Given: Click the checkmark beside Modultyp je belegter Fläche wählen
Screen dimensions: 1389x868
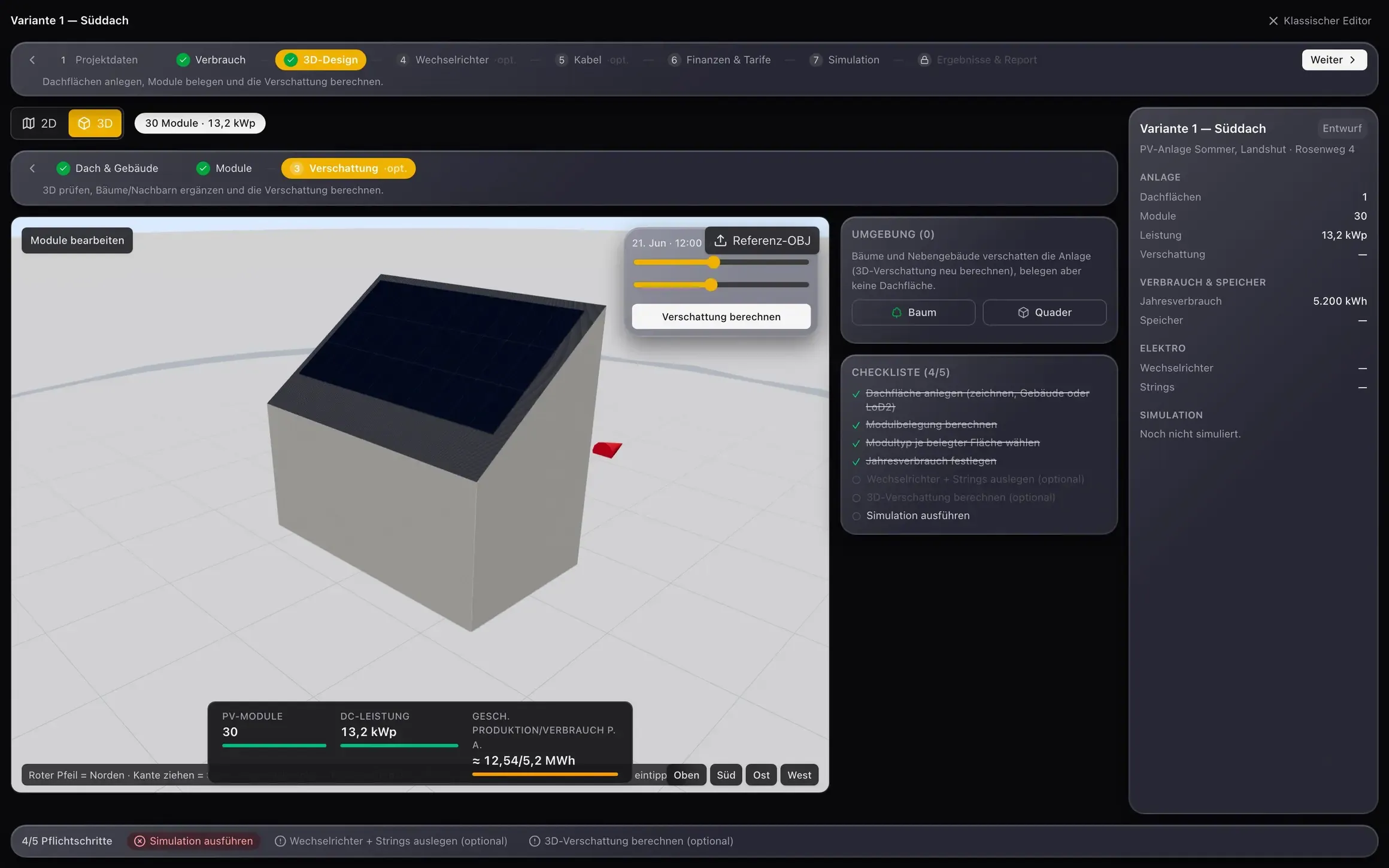Looking at the screenshot, I should [856, 444].
